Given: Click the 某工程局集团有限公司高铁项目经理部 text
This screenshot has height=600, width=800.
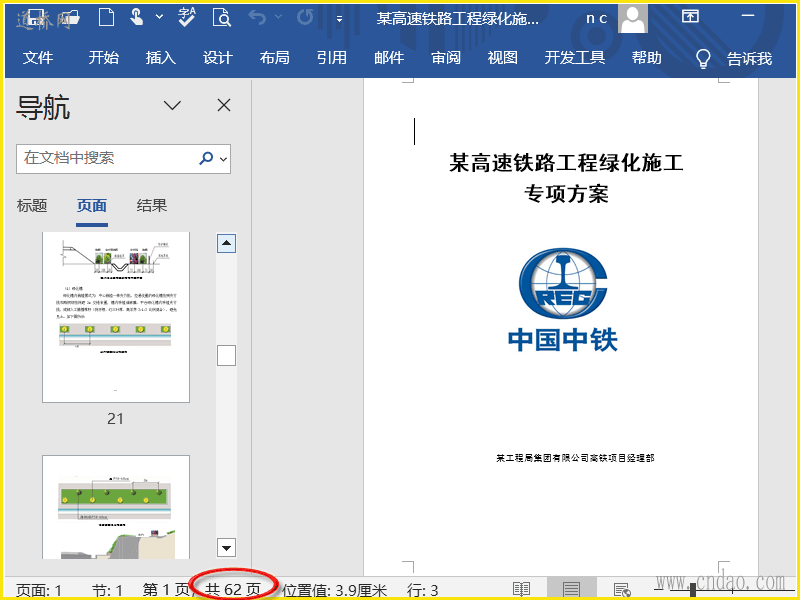Looking at the screenshot, I should click(x=575, y=458).
